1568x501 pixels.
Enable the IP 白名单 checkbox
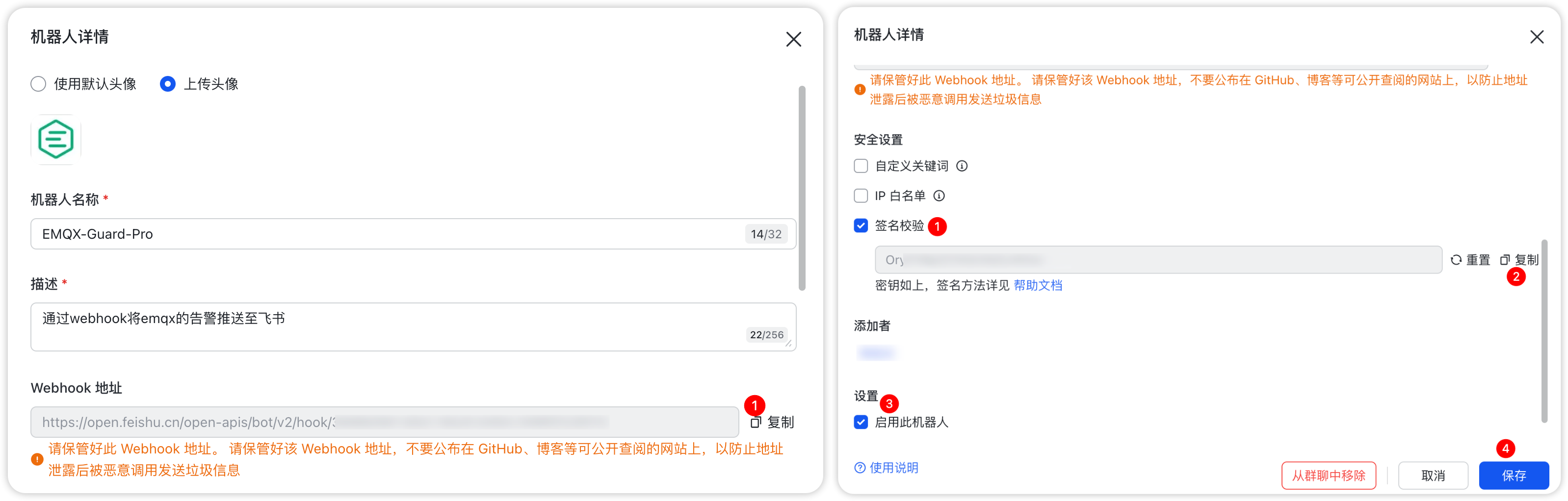(x=861, y=196)
